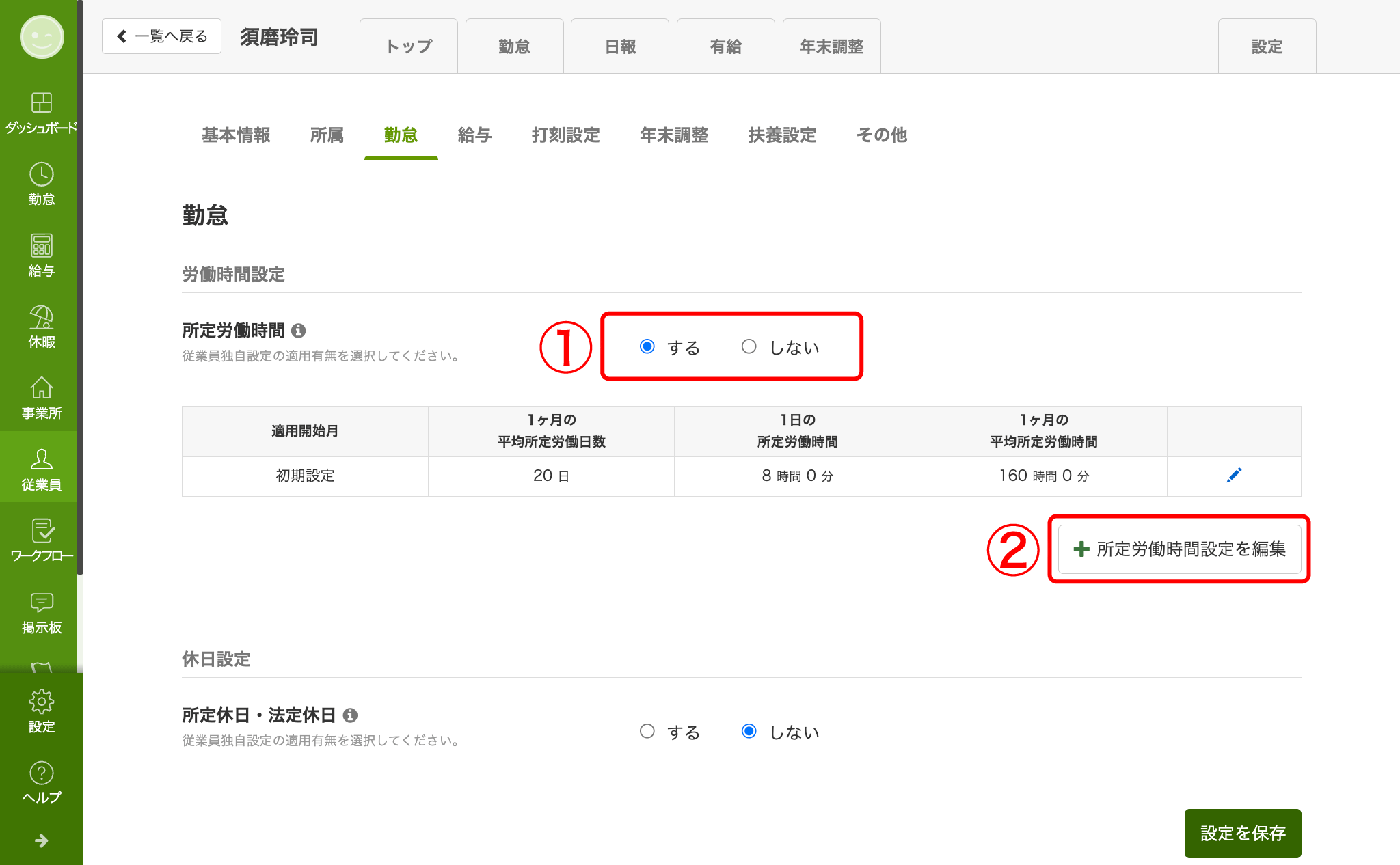This screenshot has width=1400, height=865.
Task: Click the pencil edit icon in 初期設定 row
Action: (x=1234, y=476)
